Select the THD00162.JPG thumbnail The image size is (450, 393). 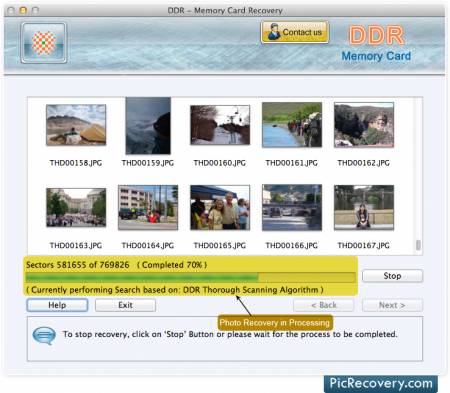tap(364, 125)
